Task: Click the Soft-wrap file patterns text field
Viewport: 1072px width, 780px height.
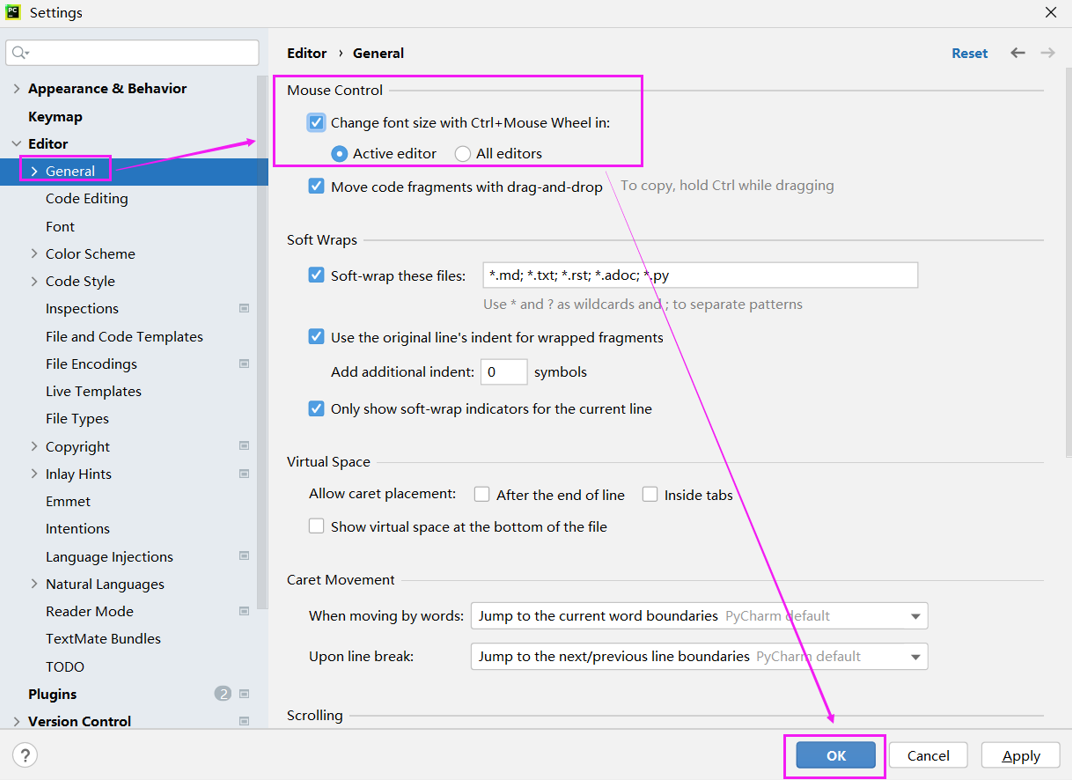Action: point(699,275)
